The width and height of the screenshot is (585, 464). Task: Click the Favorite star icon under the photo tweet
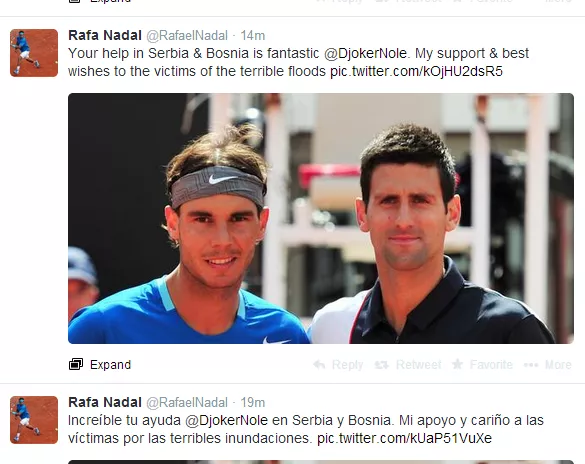[457, 364]
